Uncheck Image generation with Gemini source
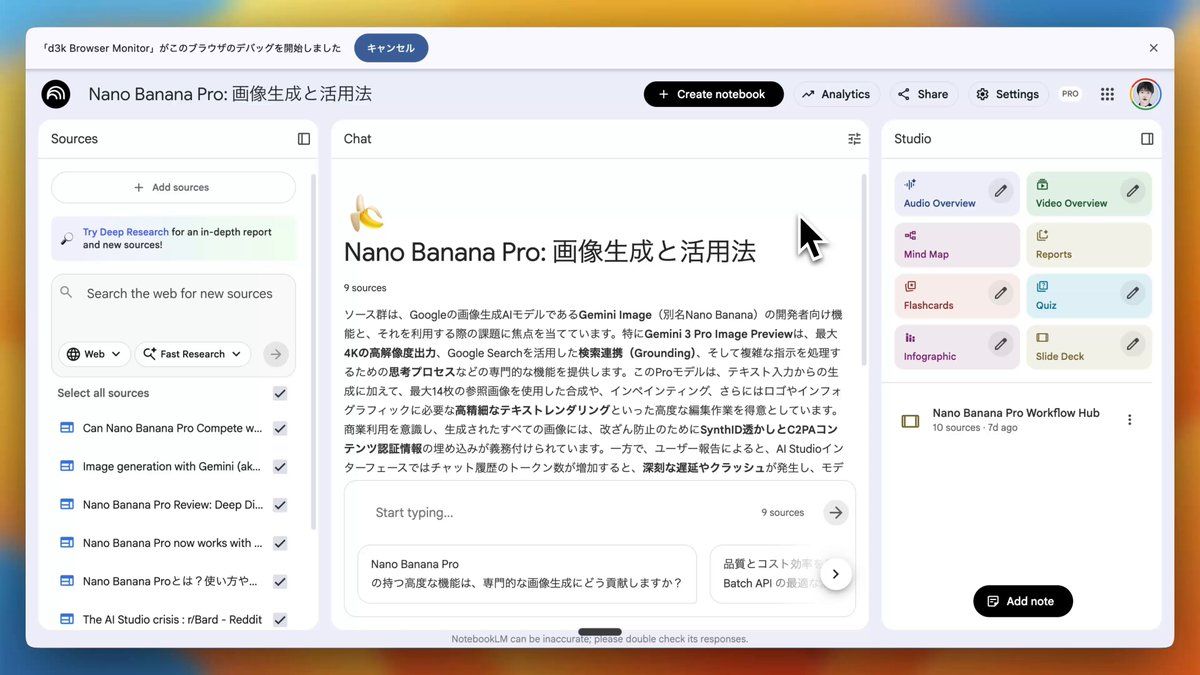 pyautogui.click(x=280, y=466)
